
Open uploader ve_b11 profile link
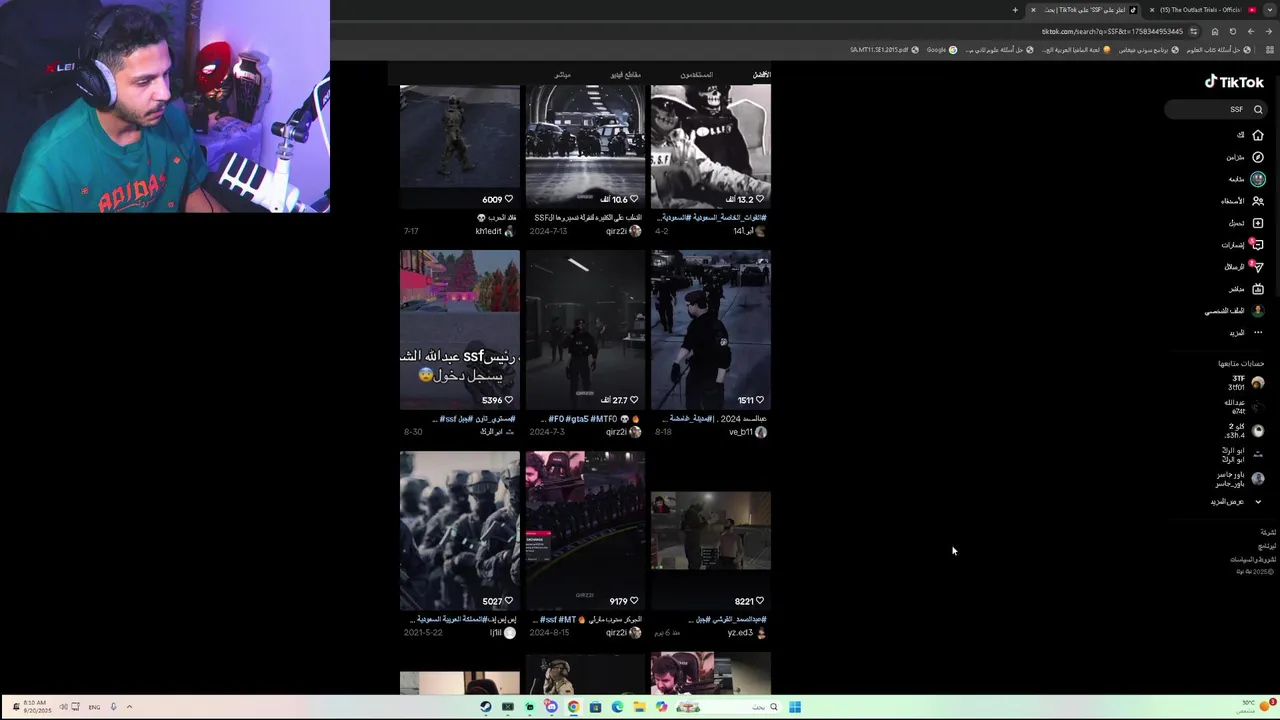pyautogui.click(x=747, y=432)
